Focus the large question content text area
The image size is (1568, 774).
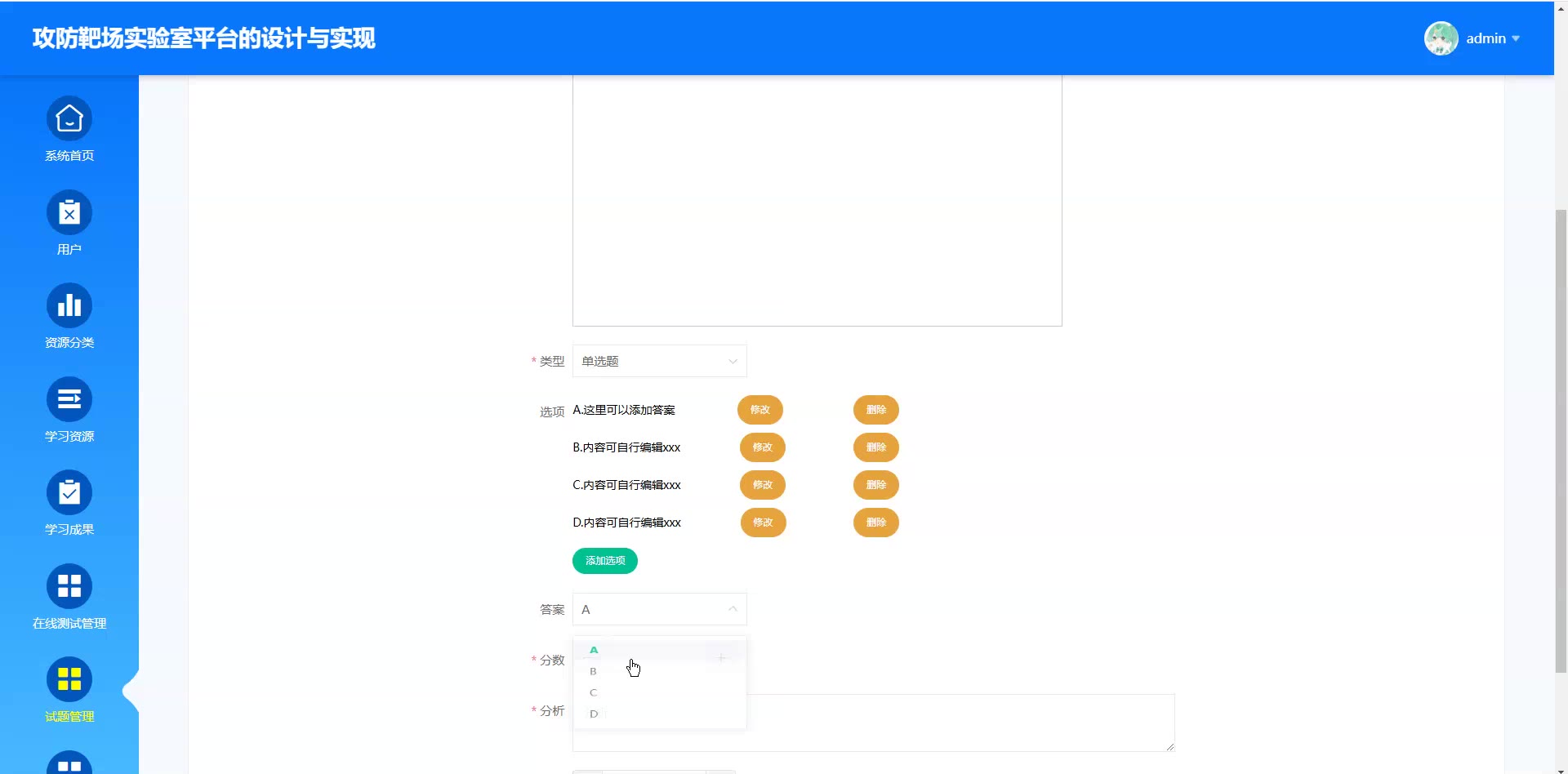[x=817, y=200]
